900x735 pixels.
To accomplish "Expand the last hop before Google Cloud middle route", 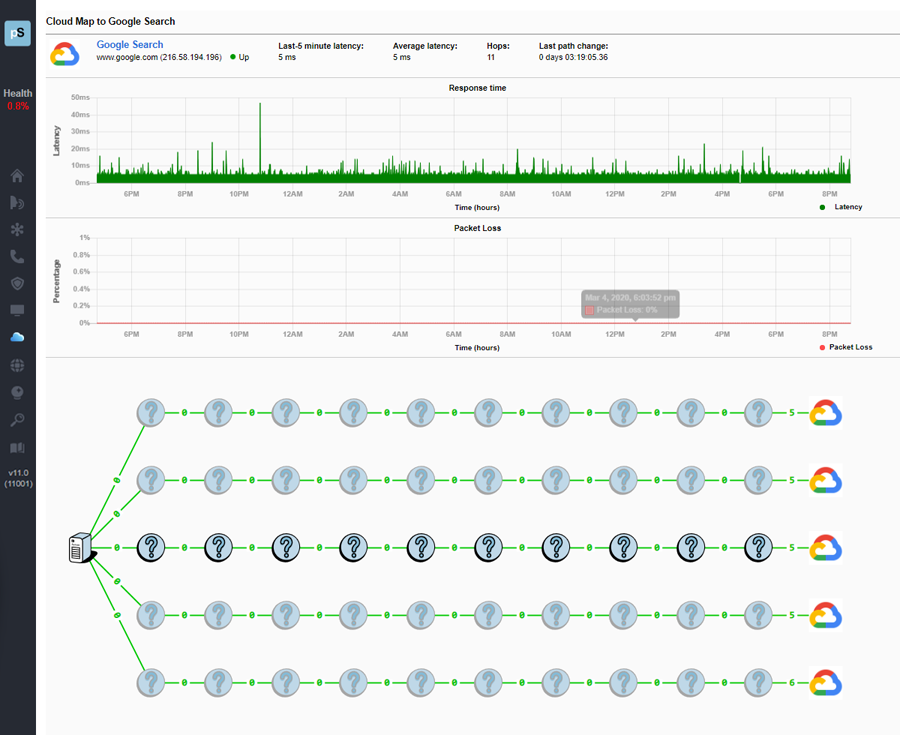I will pos(757,548).
